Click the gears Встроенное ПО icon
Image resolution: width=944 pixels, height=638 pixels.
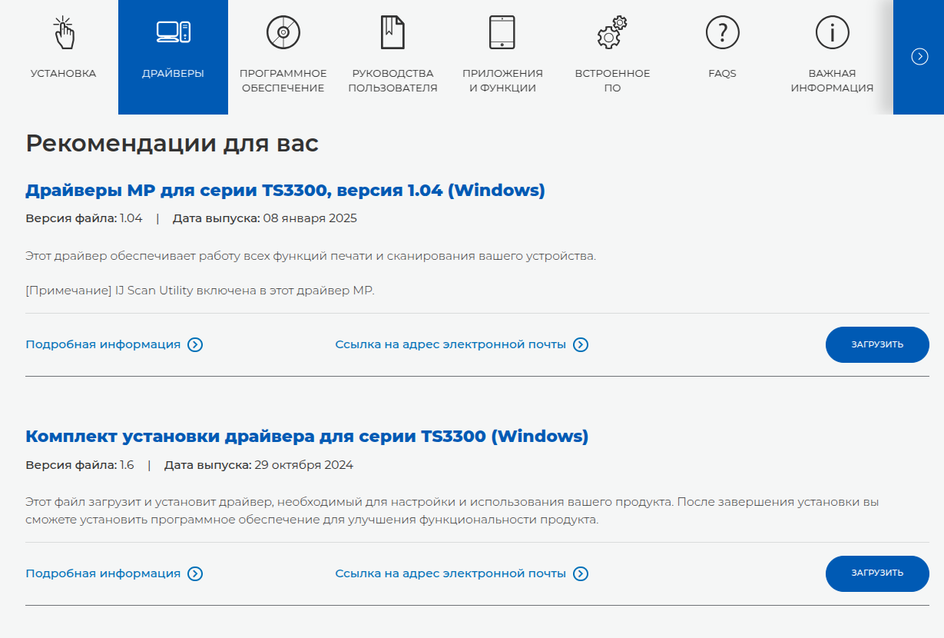pos(612,33)
